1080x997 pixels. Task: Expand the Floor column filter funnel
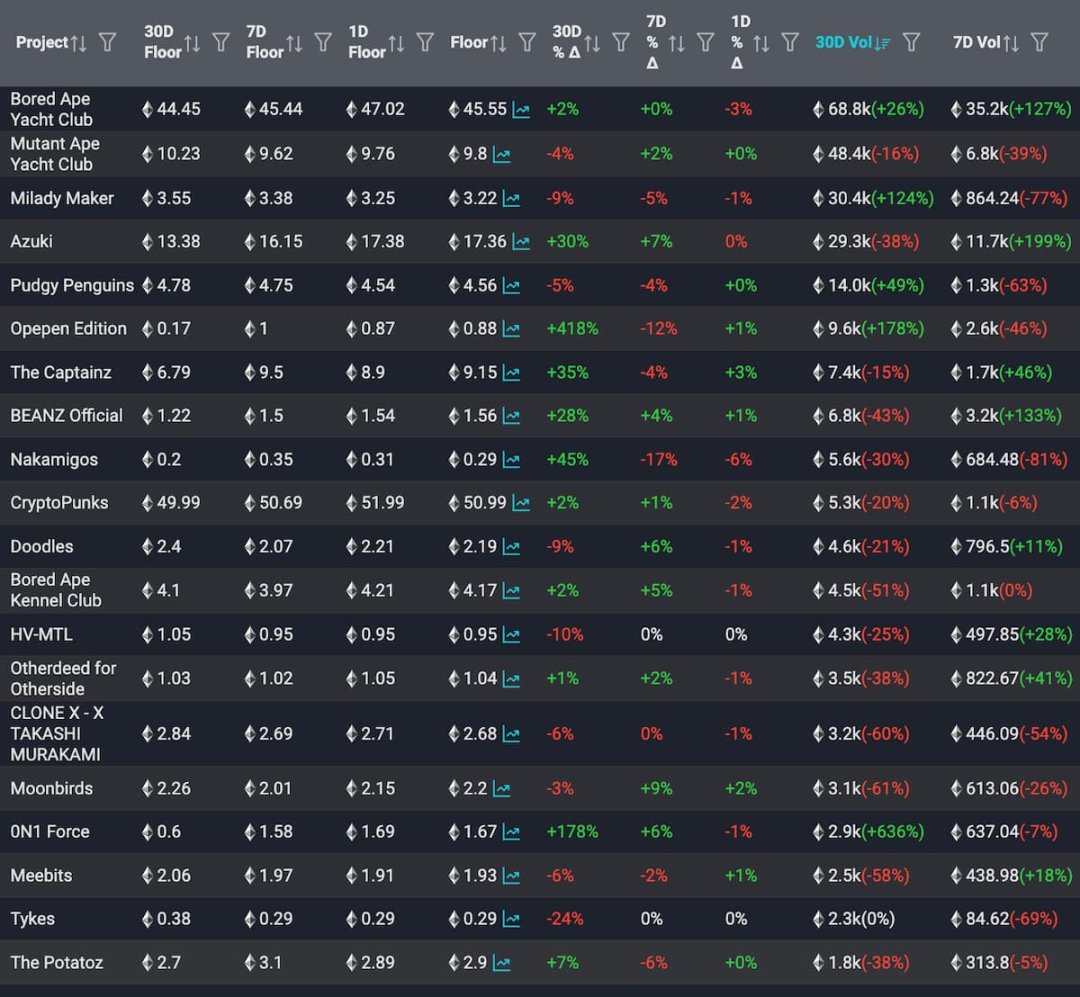527,42
